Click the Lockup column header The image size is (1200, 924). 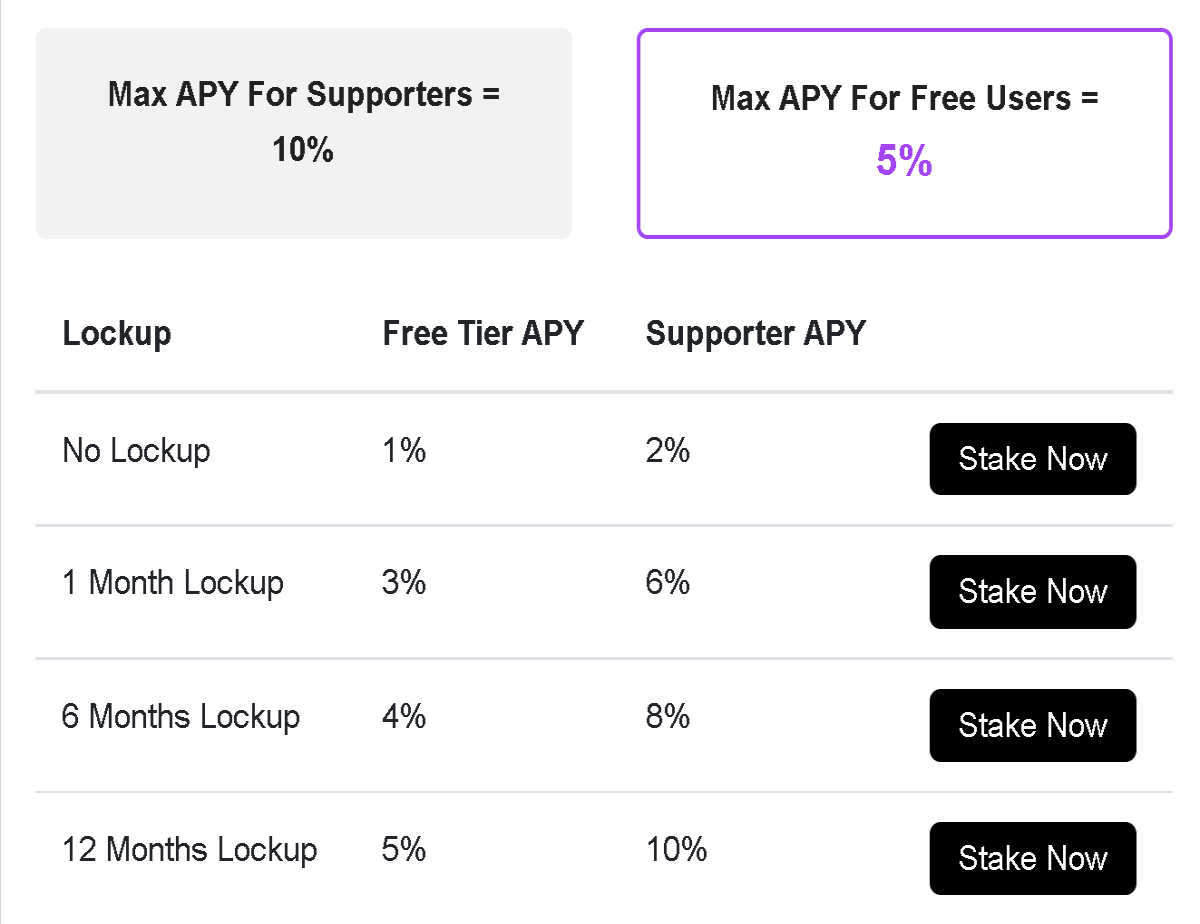pos(116,333)
